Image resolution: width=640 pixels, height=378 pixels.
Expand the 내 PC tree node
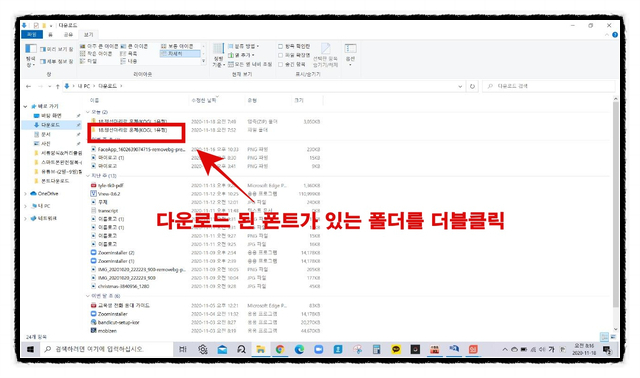25,206
